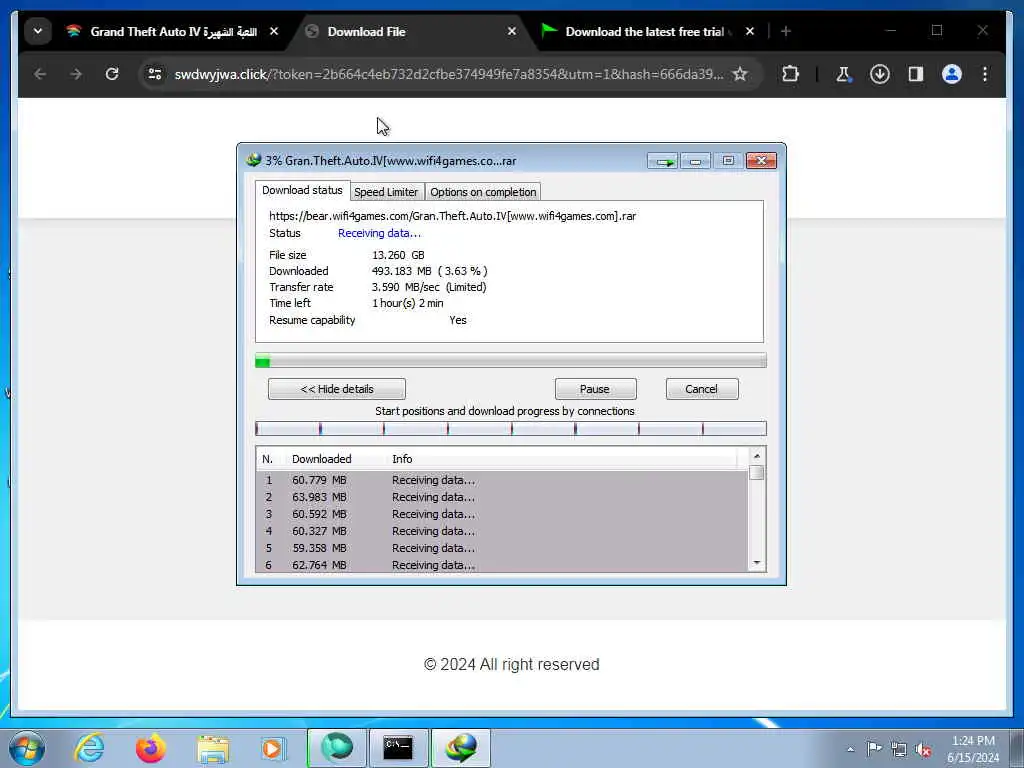Click the 13.260 GB file size value
Screen dimensions: 1024x768
[398, 255]
